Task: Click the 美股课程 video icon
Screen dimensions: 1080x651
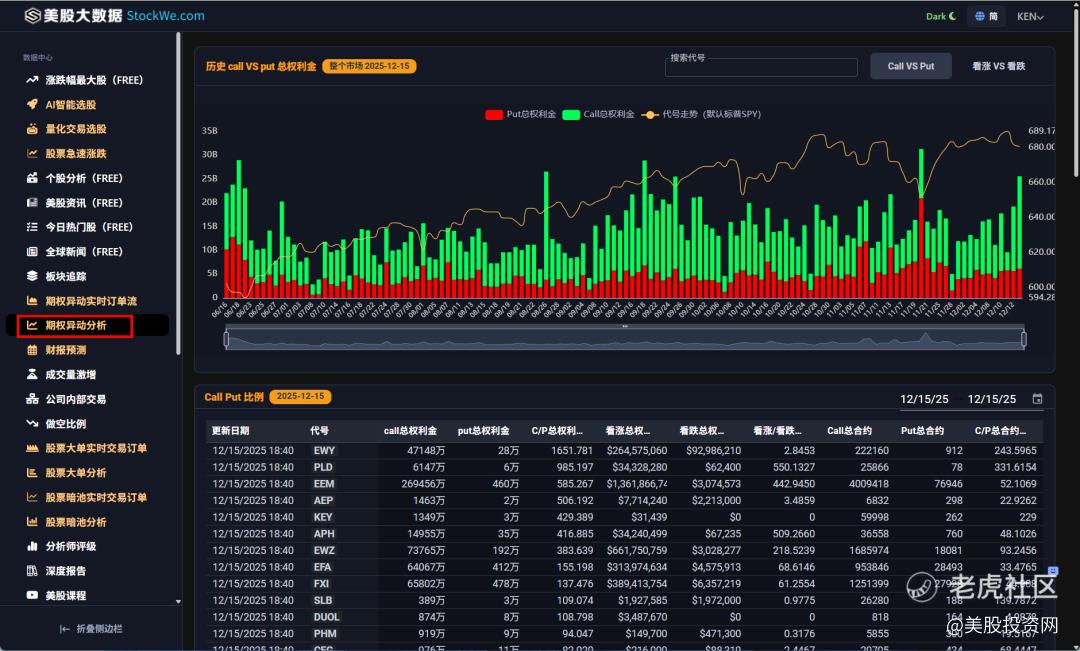Action: [32, 596]
